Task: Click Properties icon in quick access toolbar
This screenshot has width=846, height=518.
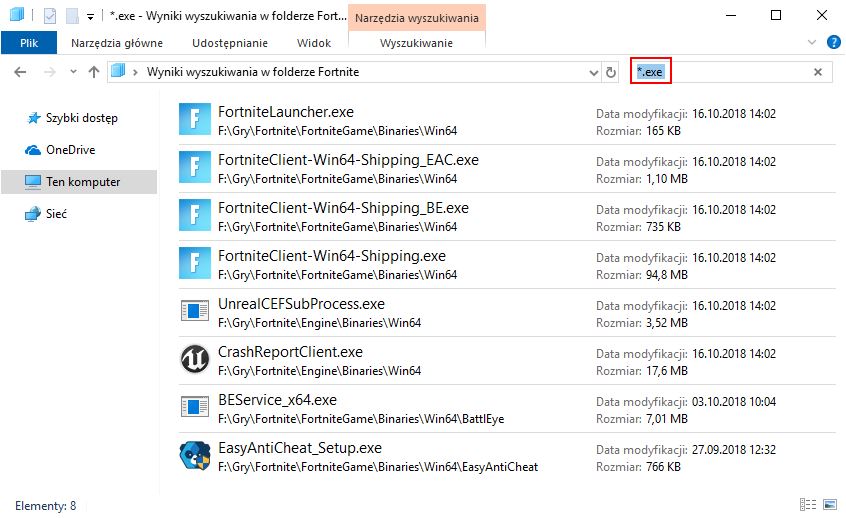Action: point(50,16)
